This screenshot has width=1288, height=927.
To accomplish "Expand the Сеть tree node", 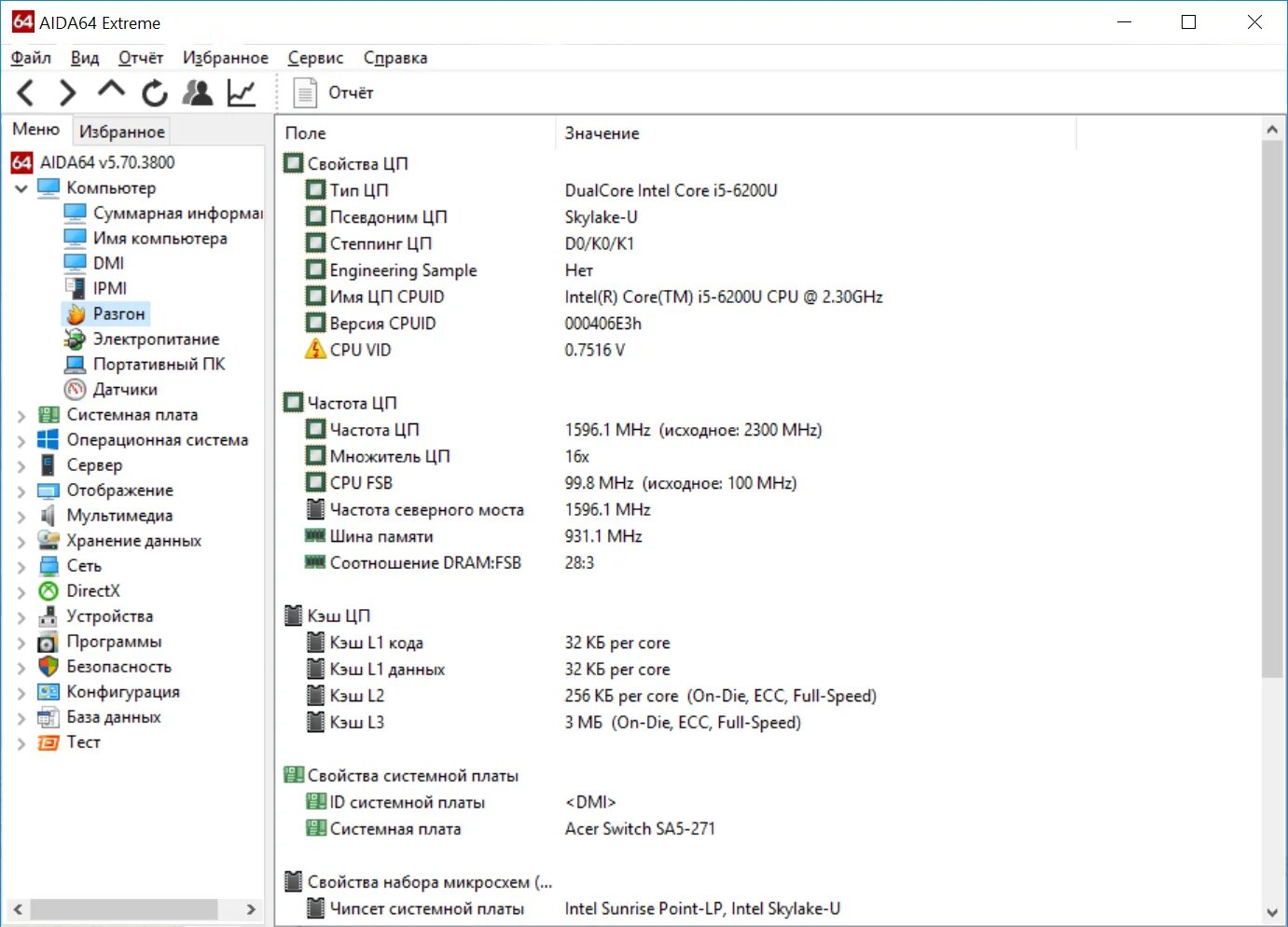I will [x=21, y=566].
